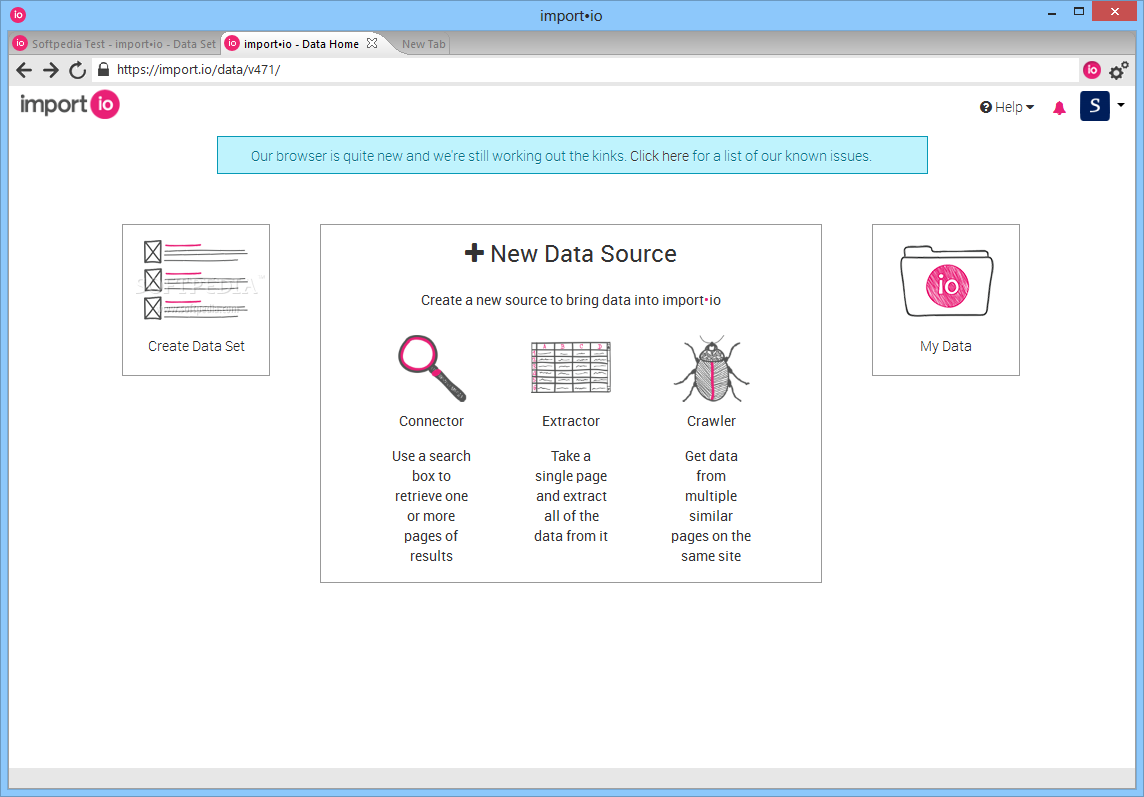Click the My Data folder icon
The image size is (1144, 797).
pos(946,281)
